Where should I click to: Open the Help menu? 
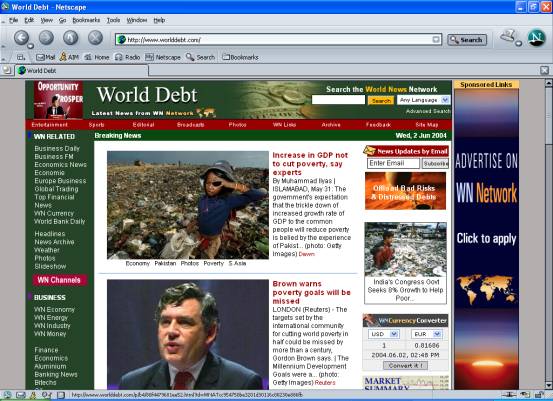pyautogui.click(x=159, y=20)
